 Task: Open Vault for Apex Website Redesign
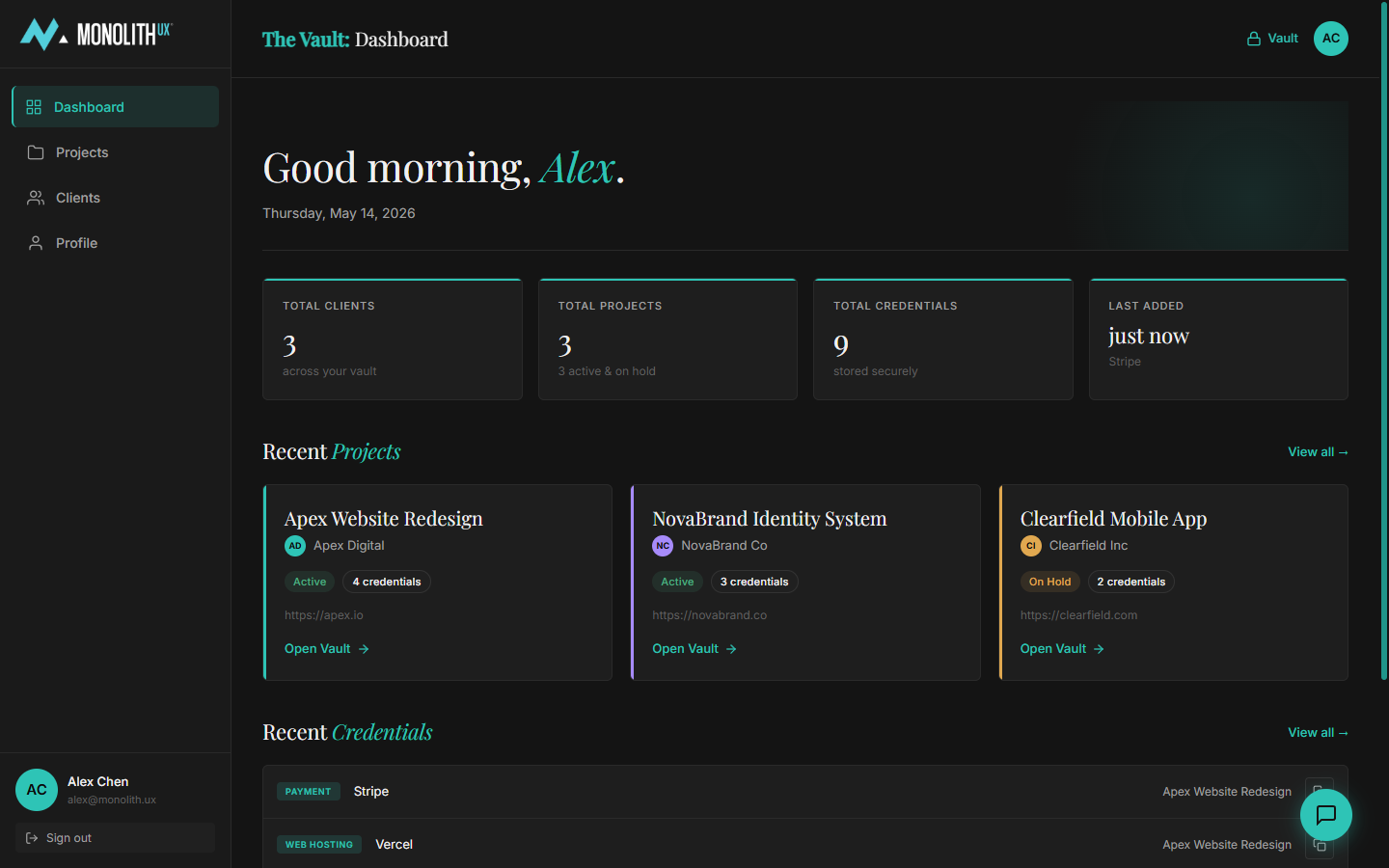(x=327, y=649)
